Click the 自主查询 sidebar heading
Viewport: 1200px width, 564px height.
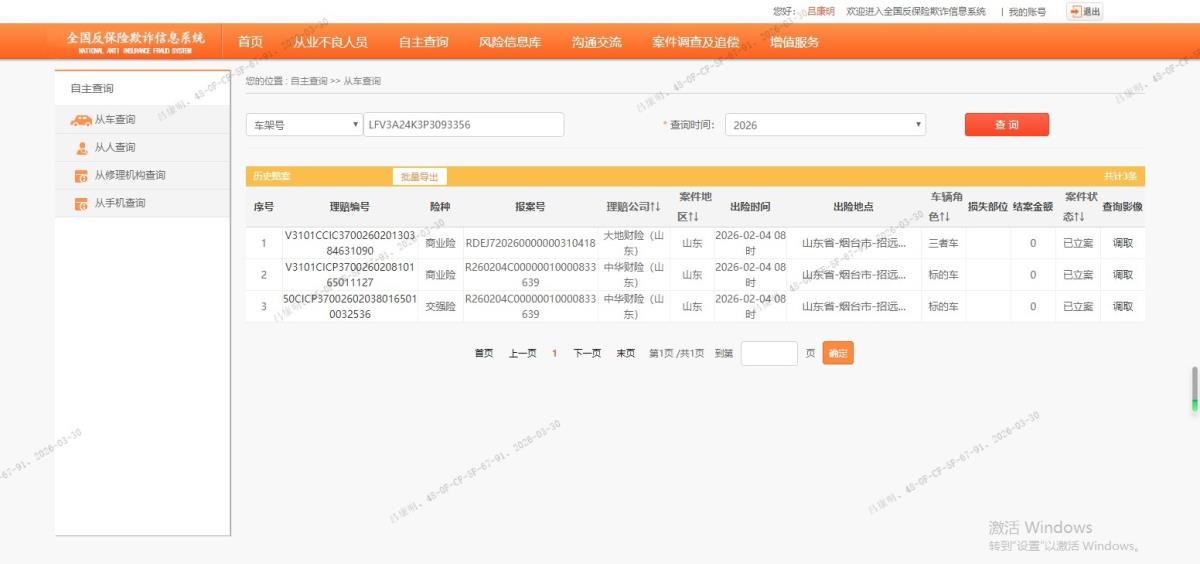tap(92, 89)
